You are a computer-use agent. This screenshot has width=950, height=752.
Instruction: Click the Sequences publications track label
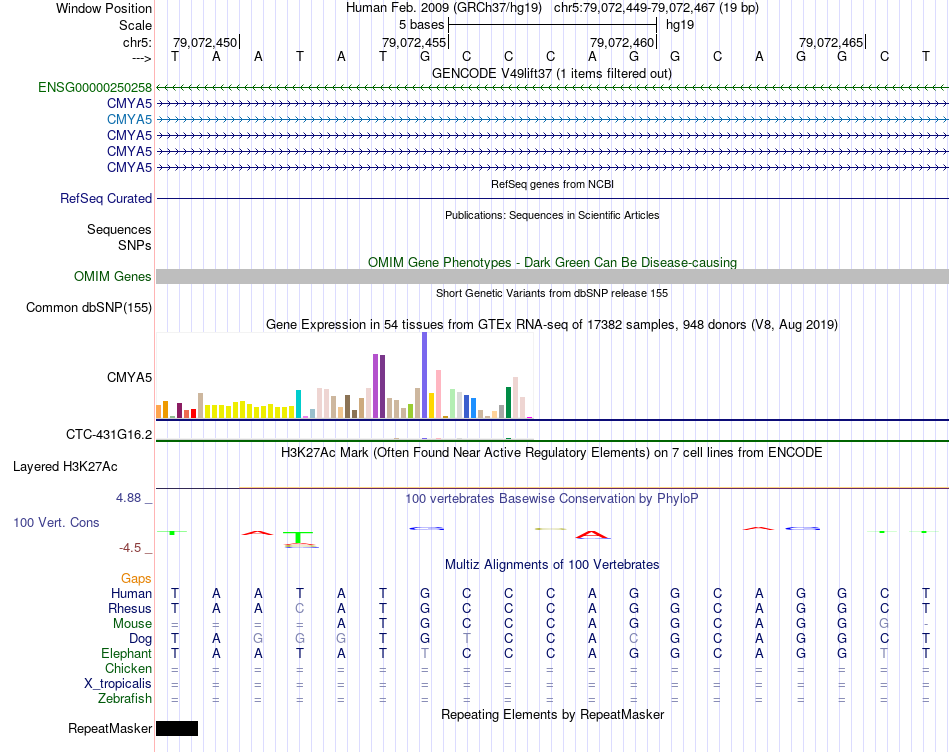(x=119, y=229)
